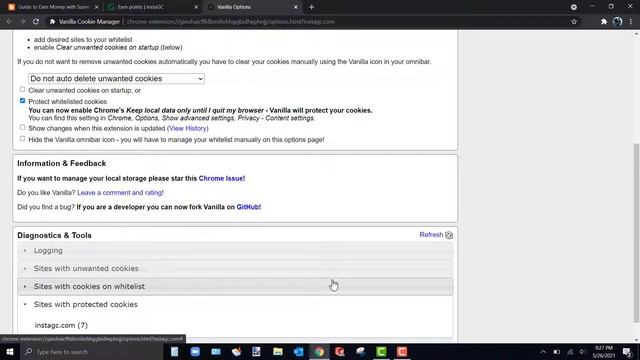
Task: Show hidden system tray icons
Action: (543, 352)
